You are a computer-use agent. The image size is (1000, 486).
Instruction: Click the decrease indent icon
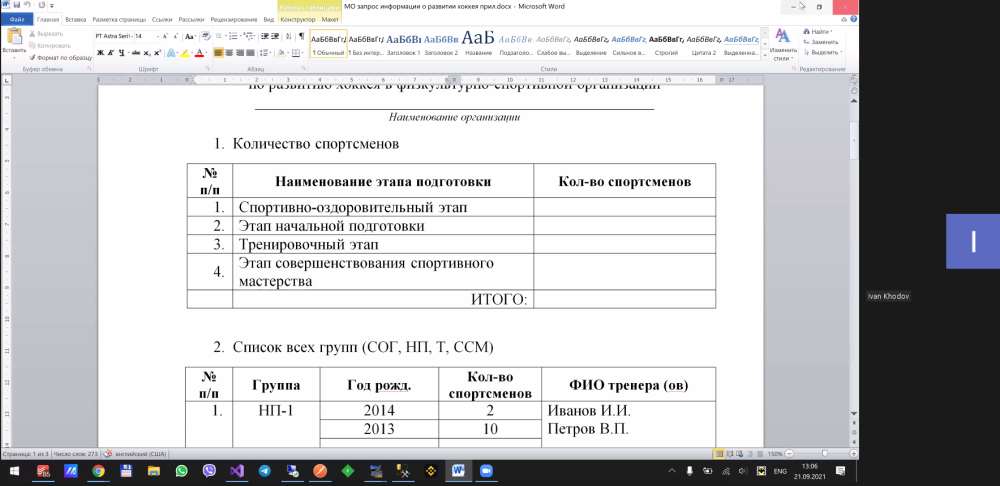[263, 36]
